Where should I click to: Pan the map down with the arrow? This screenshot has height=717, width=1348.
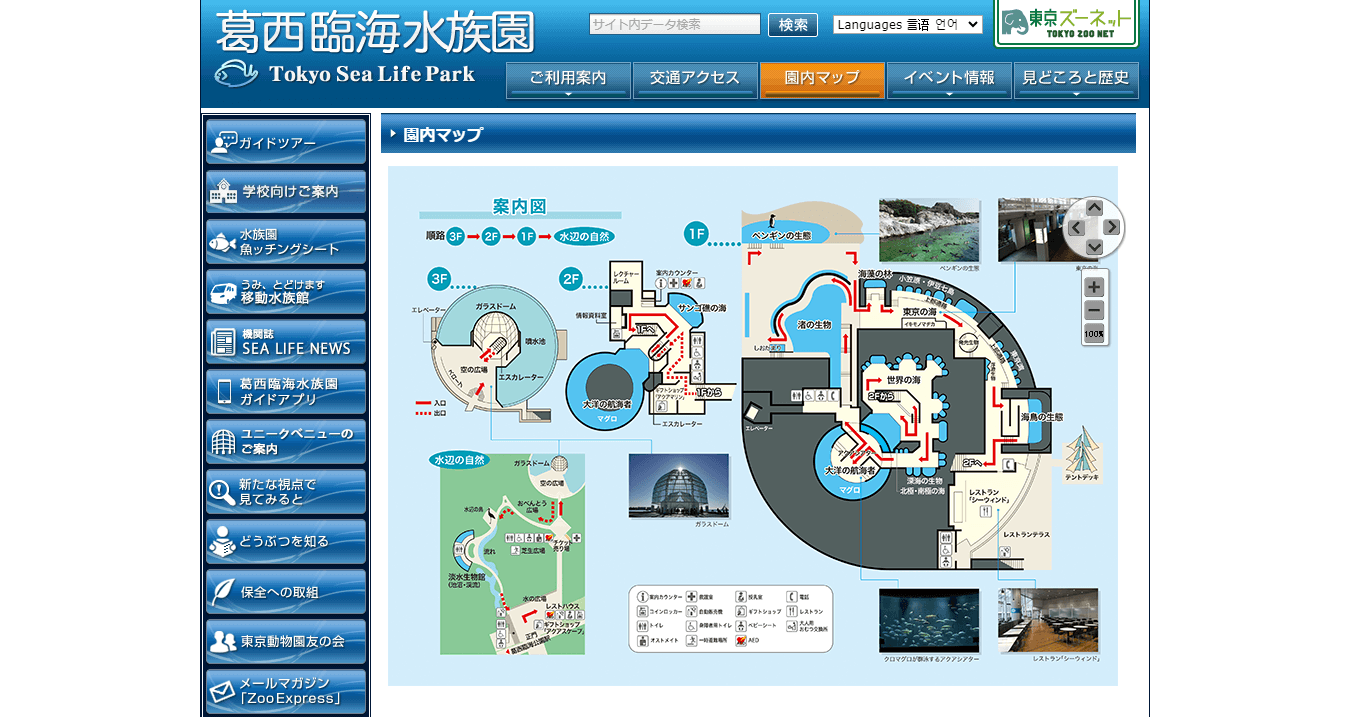click(x=1094, y=247)
